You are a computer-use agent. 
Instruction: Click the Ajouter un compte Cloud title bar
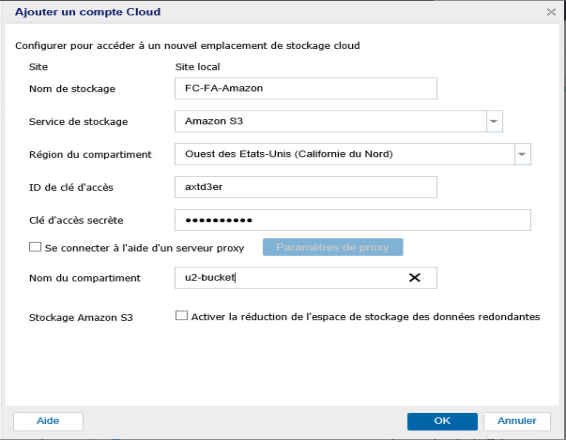tap(274, 12)
